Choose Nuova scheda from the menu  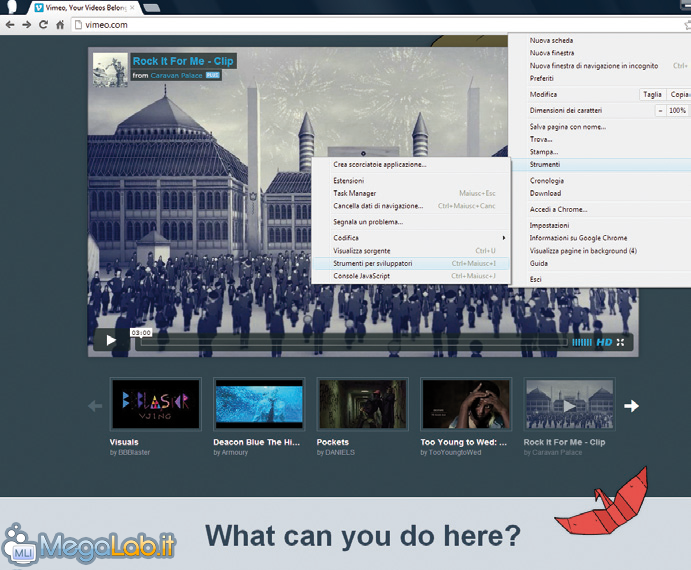coord(551,40)
